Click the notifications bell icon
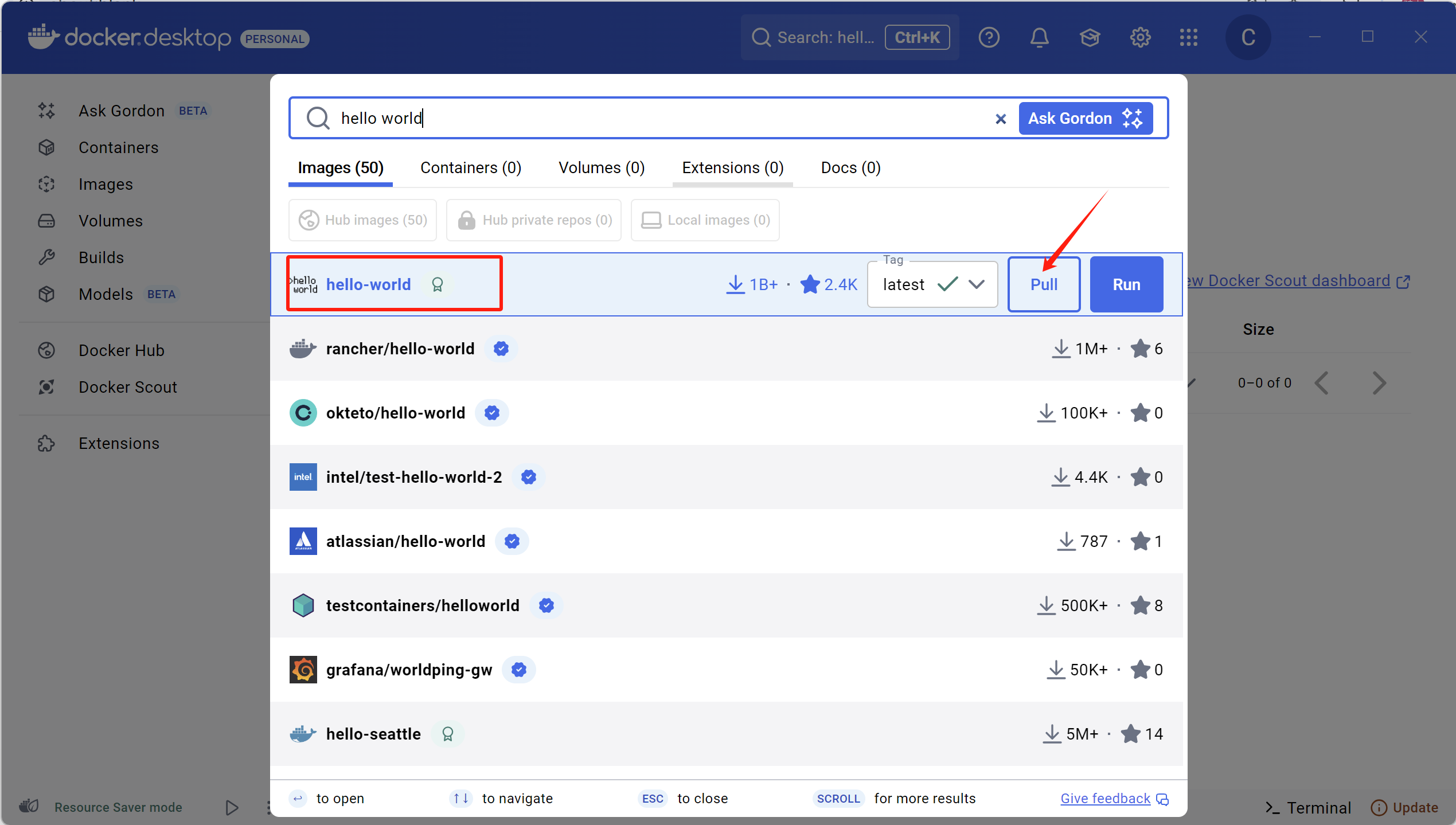This screenshot has width=1456, height=825. click(x=1039, y=38)
